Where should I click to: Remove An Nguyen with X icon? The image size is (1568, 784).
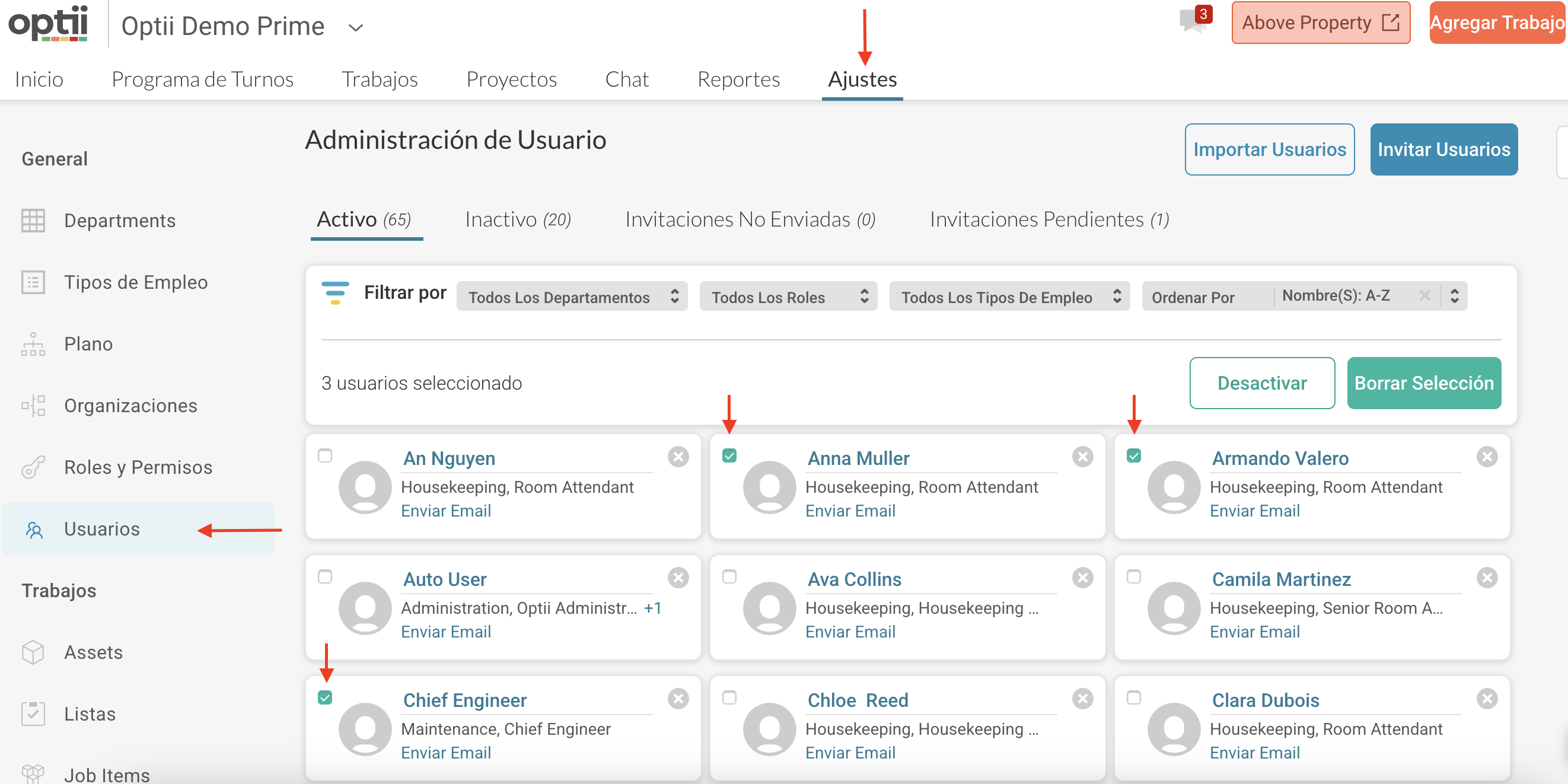click(x=677, y=457)
